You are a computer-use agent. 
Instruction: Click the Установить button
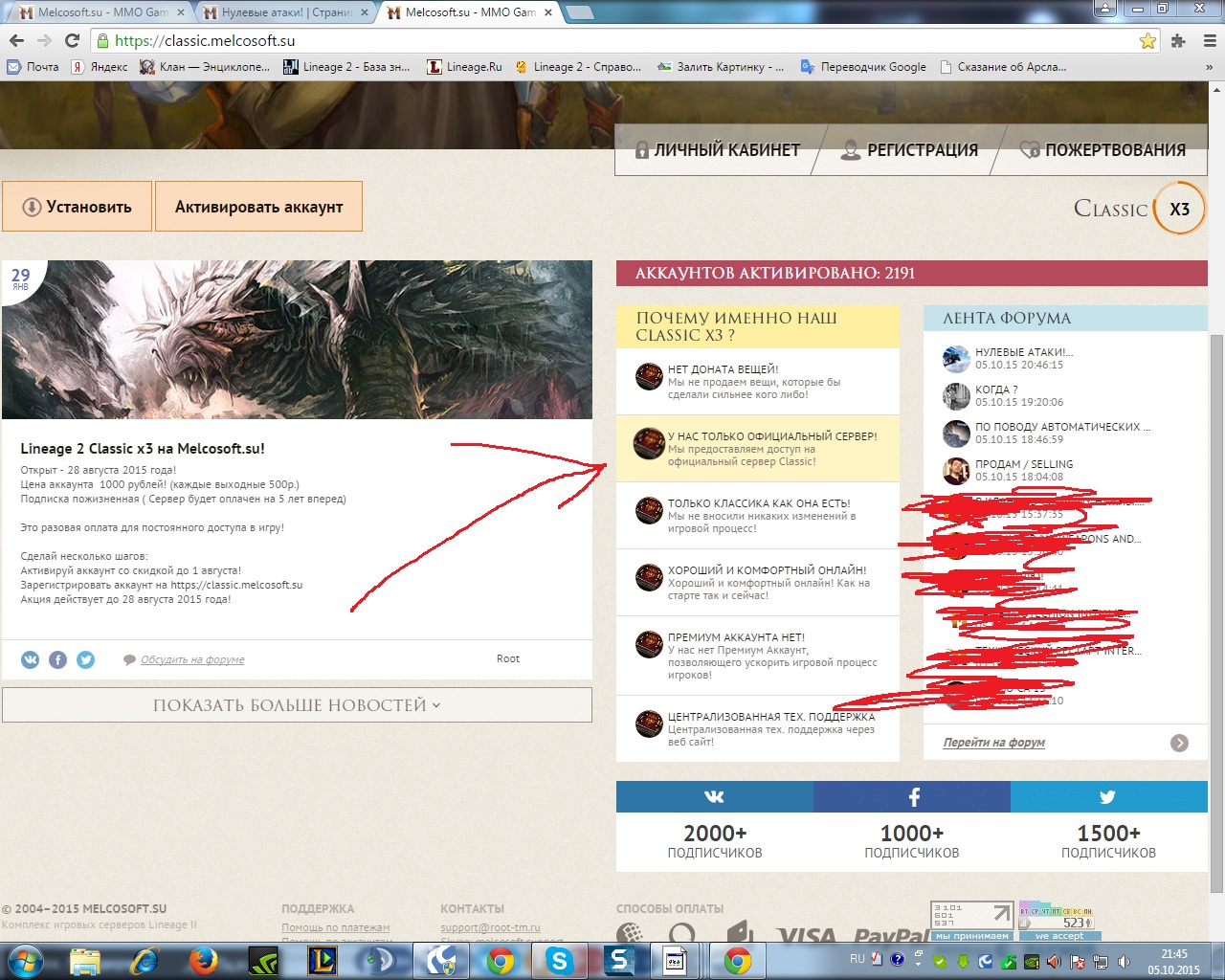(78, 207)
